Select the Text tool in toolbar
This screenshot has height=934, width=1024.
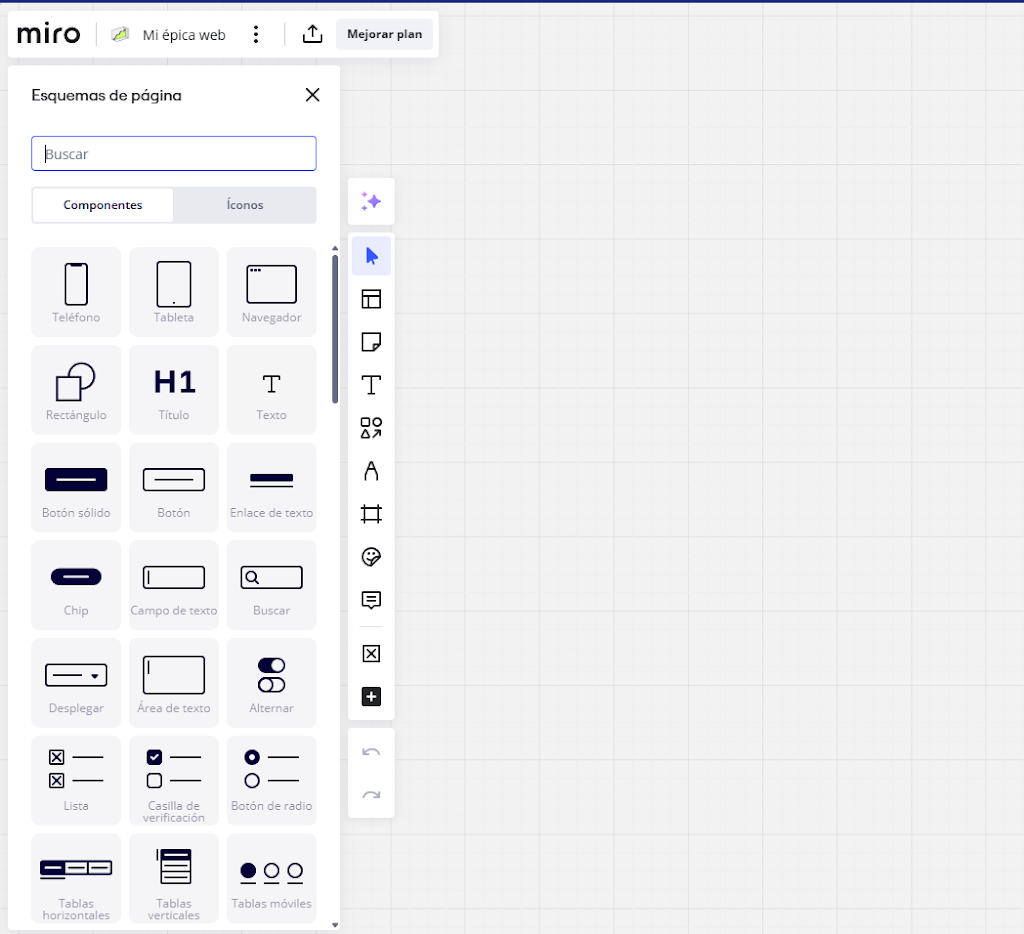(x=371, y=385)
